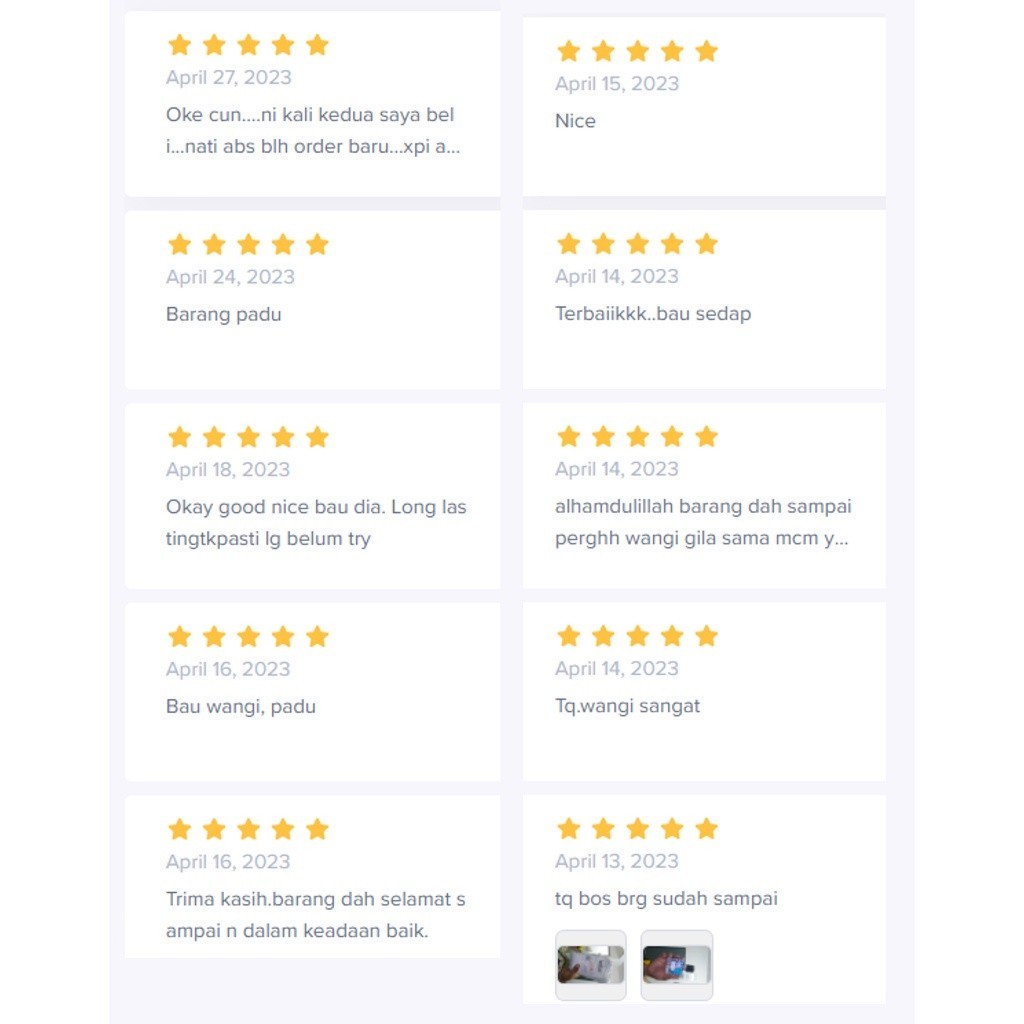
Task: Select the star rating for "Barang padu" review
Action: click(x=248, y=245)
